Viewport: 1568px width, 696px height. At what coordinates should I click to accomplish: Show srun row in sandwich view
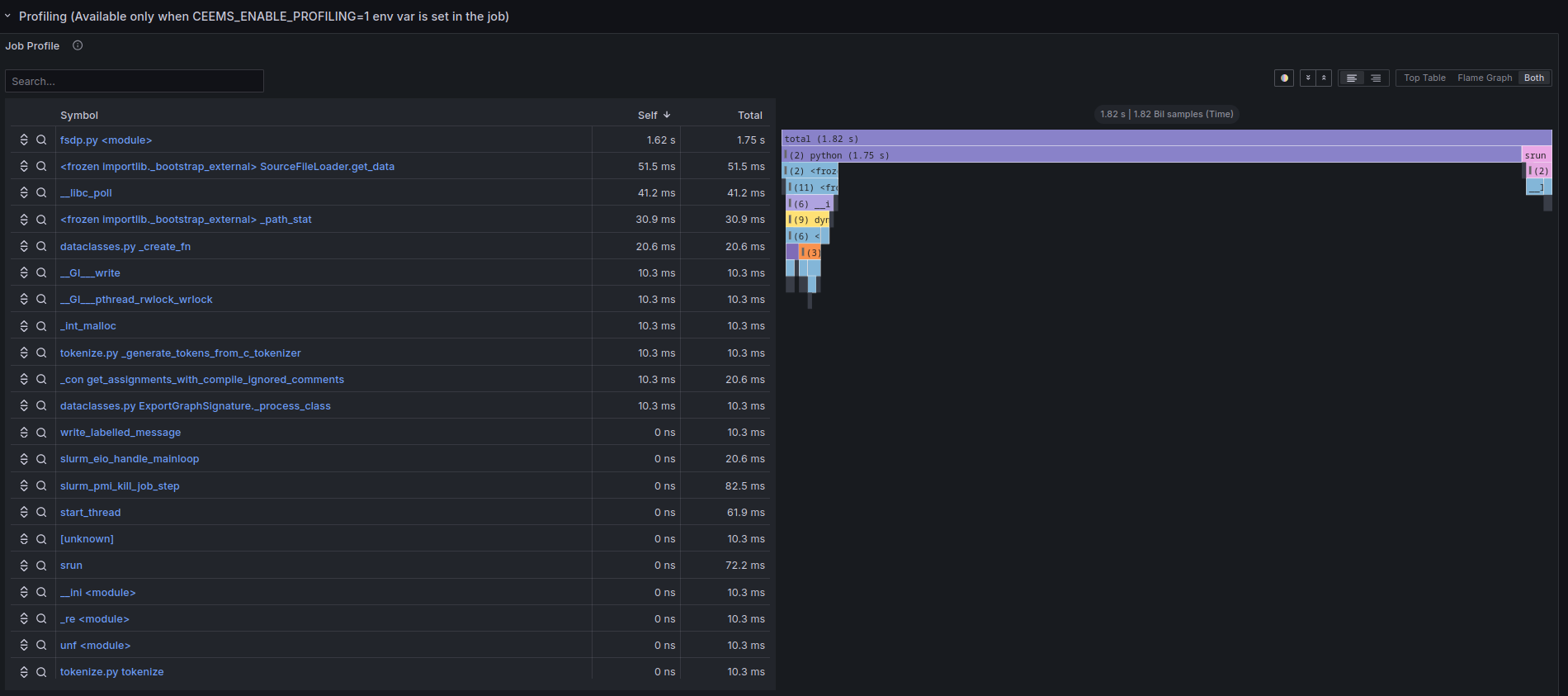click(x=24, y=566)
